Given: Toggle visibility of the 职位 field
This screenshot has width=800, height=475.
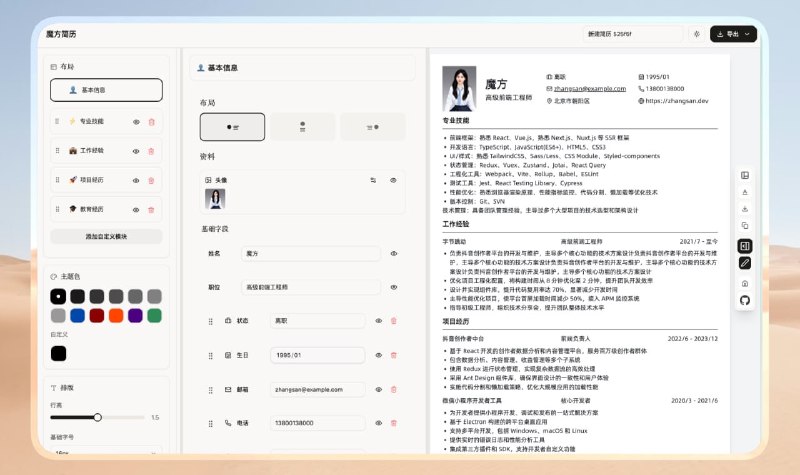Looking at the screenshot, I should (x=394, y=287).
